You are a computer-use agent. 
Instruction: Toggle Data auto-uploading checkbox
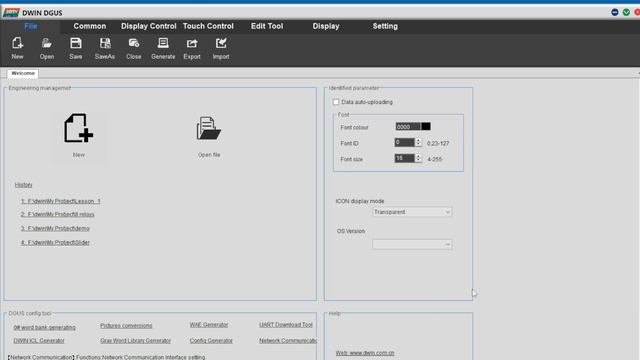click(336, 102)
